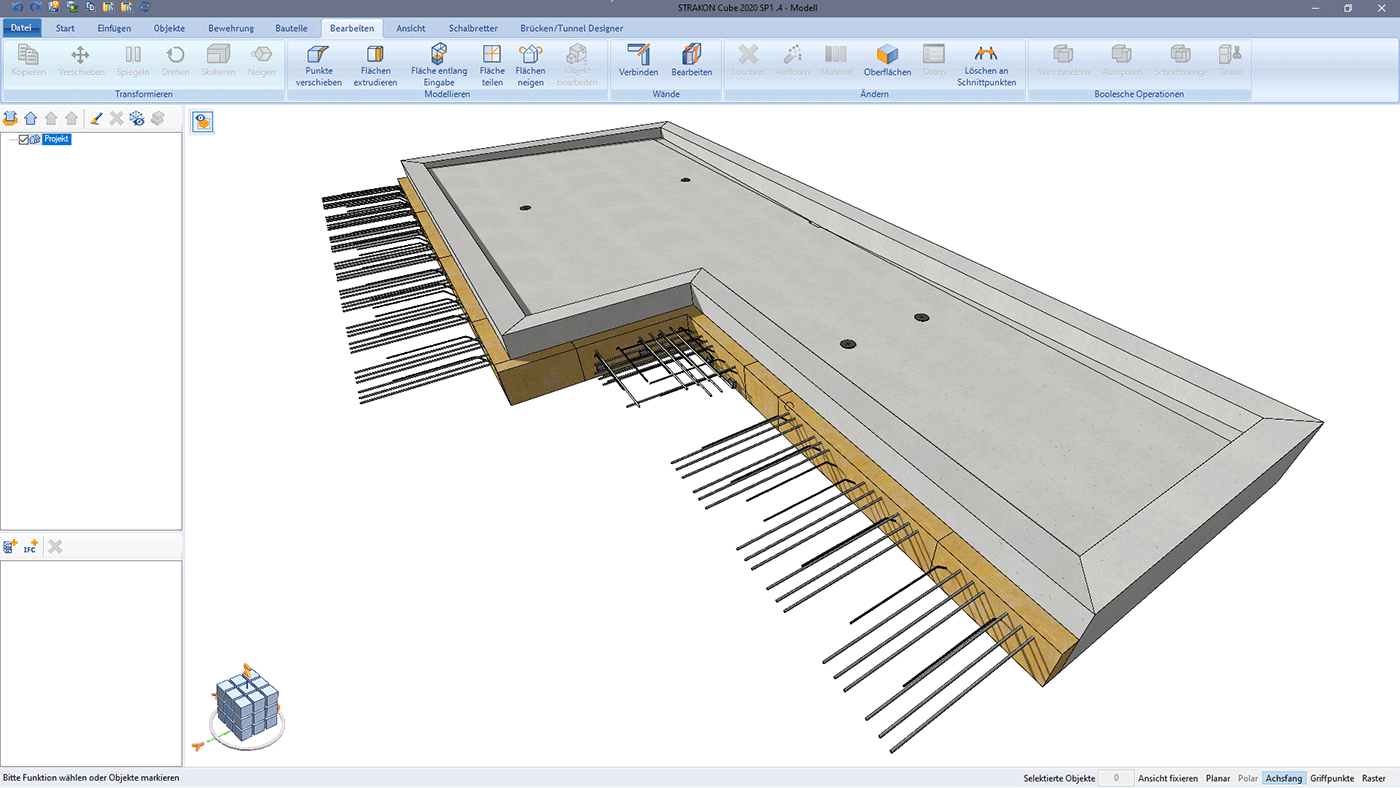Open the Datei file menu
The height and width of the screenshot is (788, 1400).
(21, 28)
